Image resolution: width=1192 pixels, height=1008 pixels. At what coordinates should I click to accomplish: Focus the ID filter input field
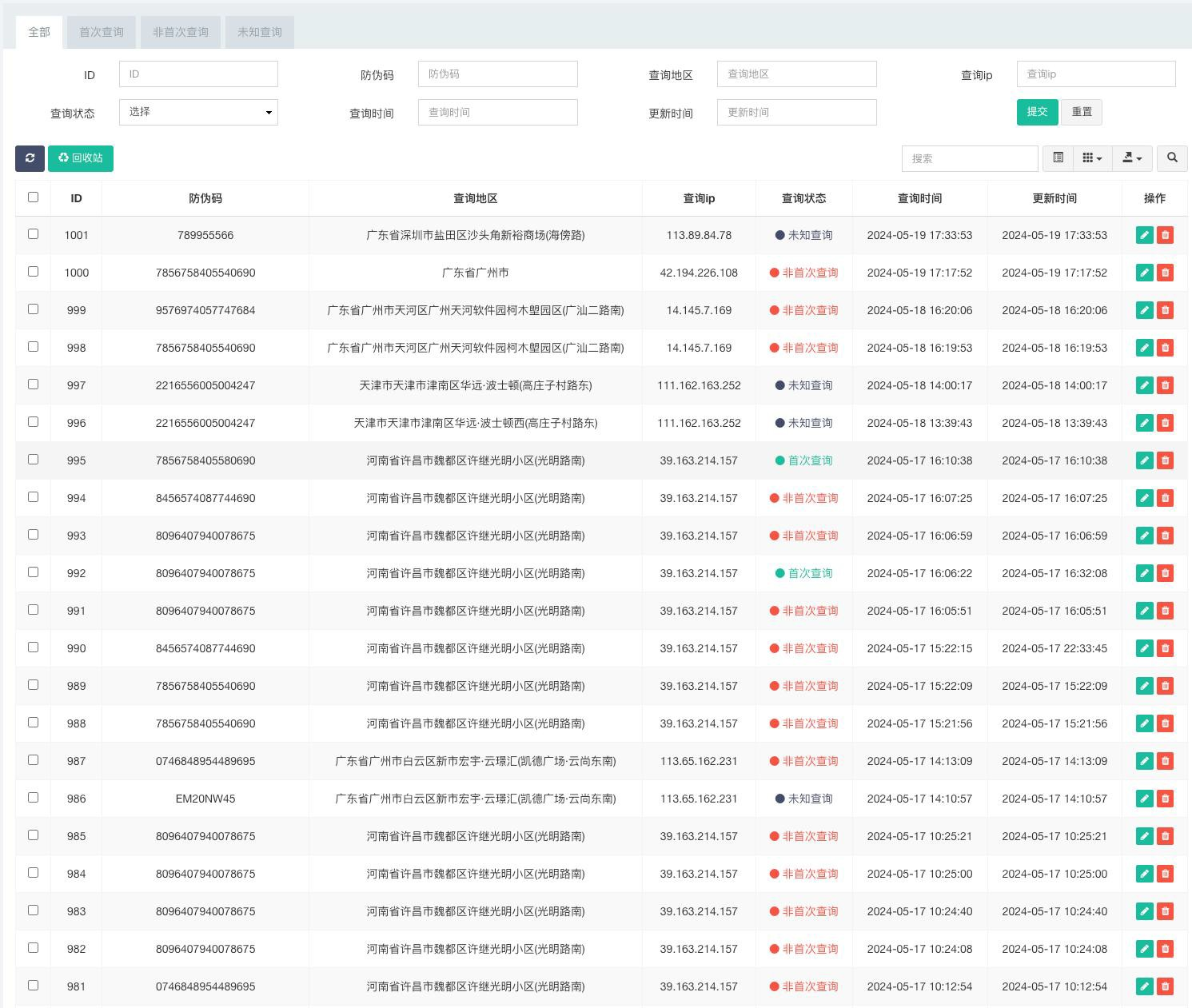click(x=198, y=74)
